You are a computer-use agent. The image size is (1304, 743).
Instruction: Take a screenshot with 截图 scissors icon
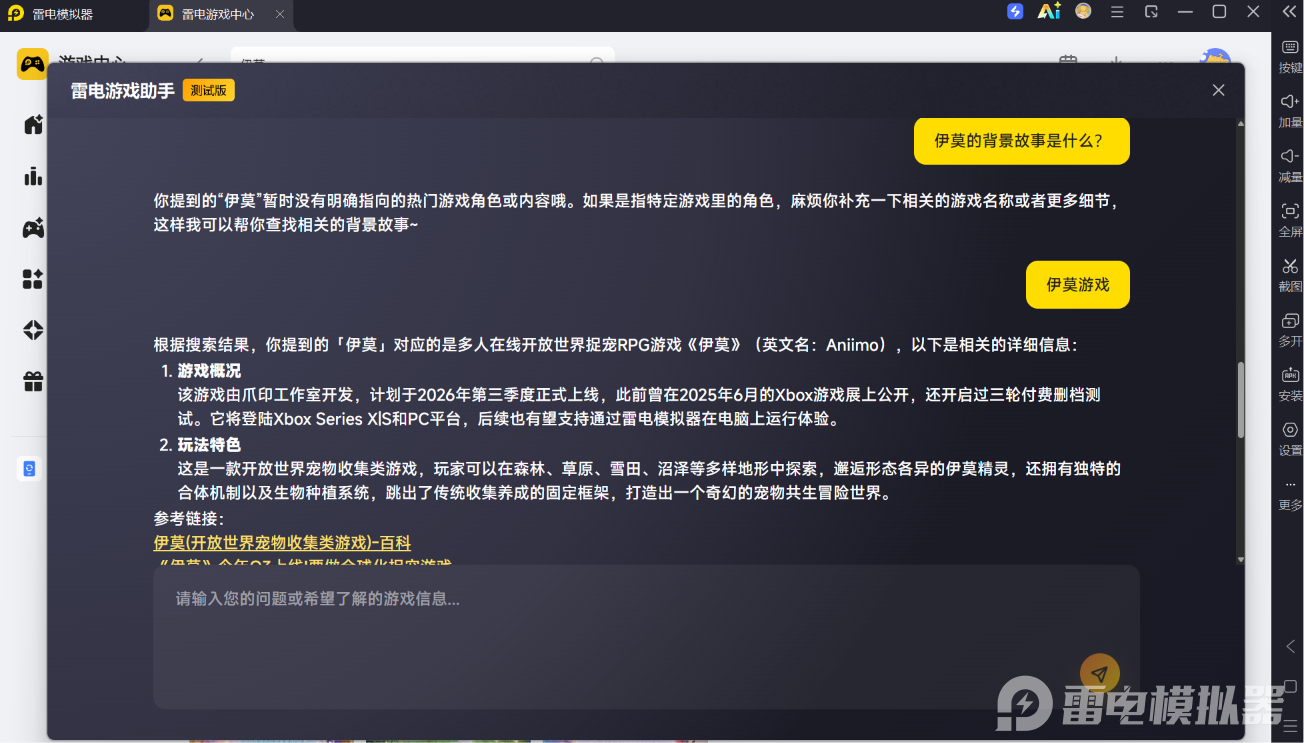[1290, 266]
